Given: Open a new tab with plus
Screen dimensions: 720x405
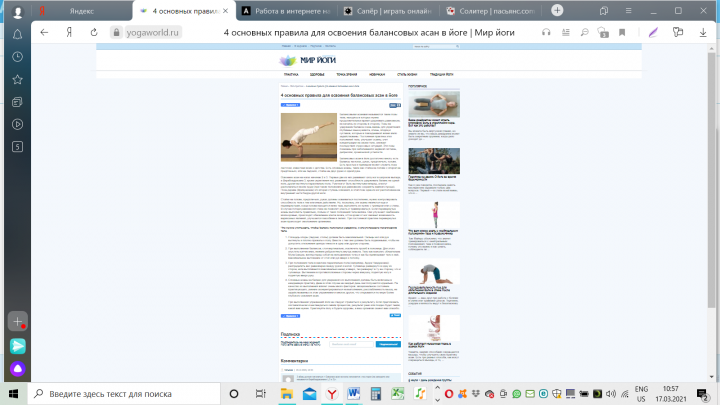Looking at the screenshot, I should [557, 11].
